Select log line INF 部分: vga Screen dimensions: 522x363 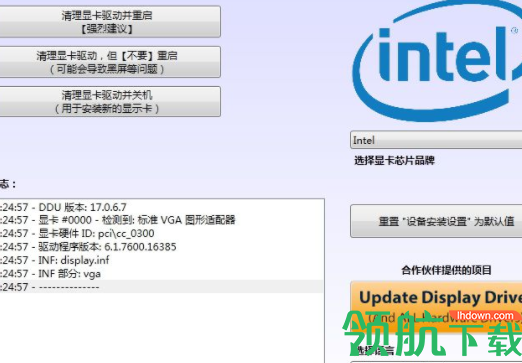pyautogui.click(x=161, y=273)
